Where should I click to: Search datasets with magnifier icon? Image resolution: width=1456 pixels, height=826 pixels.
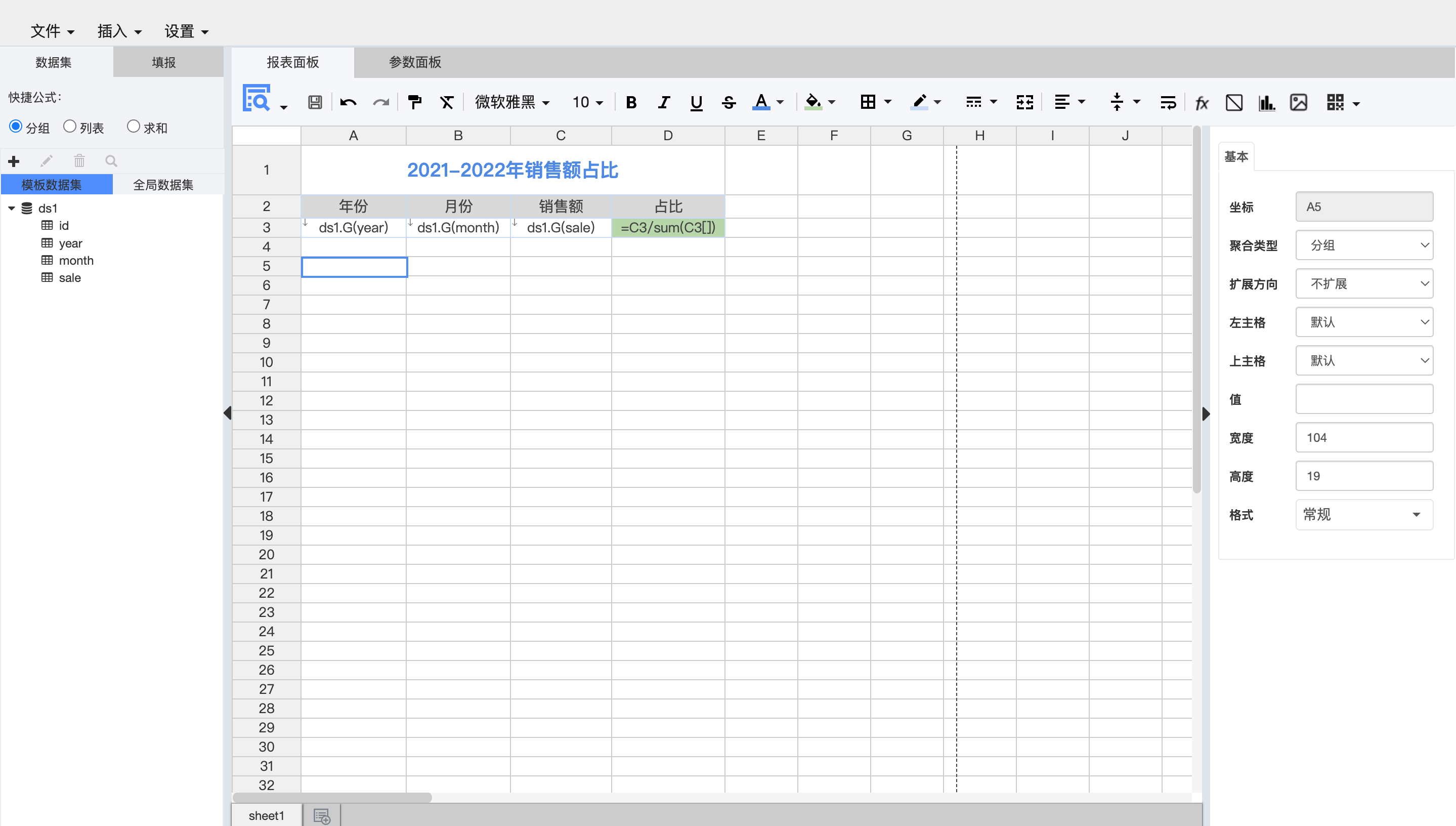point(111,161)
